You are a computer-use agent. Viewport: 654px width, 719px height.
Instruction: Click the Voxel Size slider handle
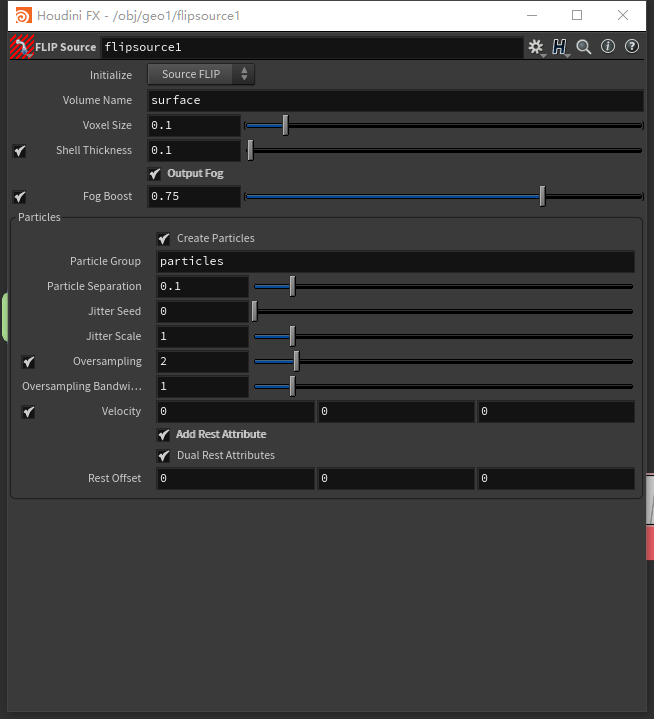coord(285,125)
